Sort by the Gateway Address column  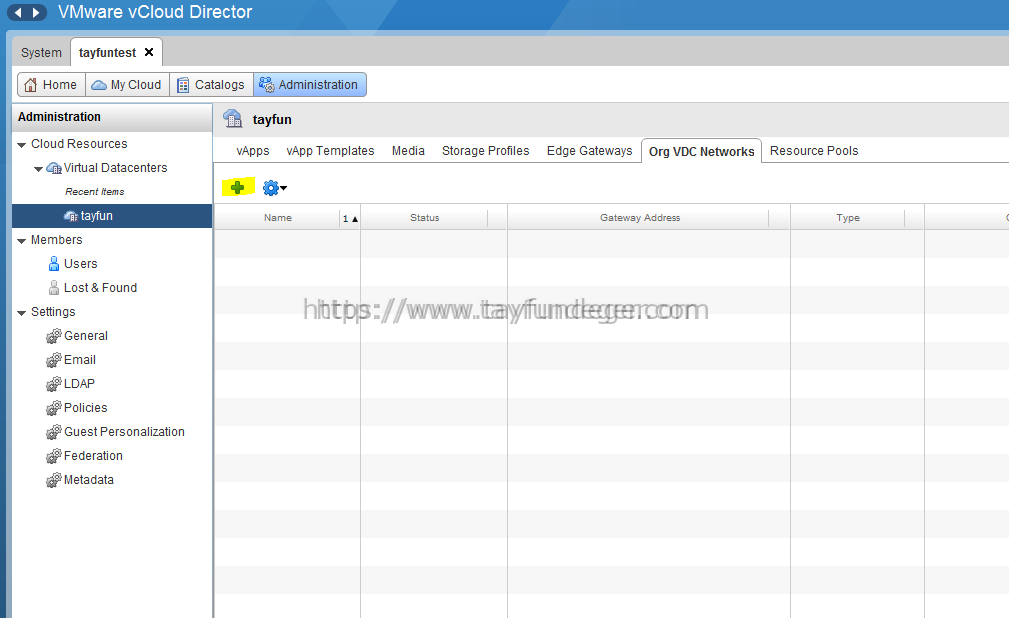point(640,218)
